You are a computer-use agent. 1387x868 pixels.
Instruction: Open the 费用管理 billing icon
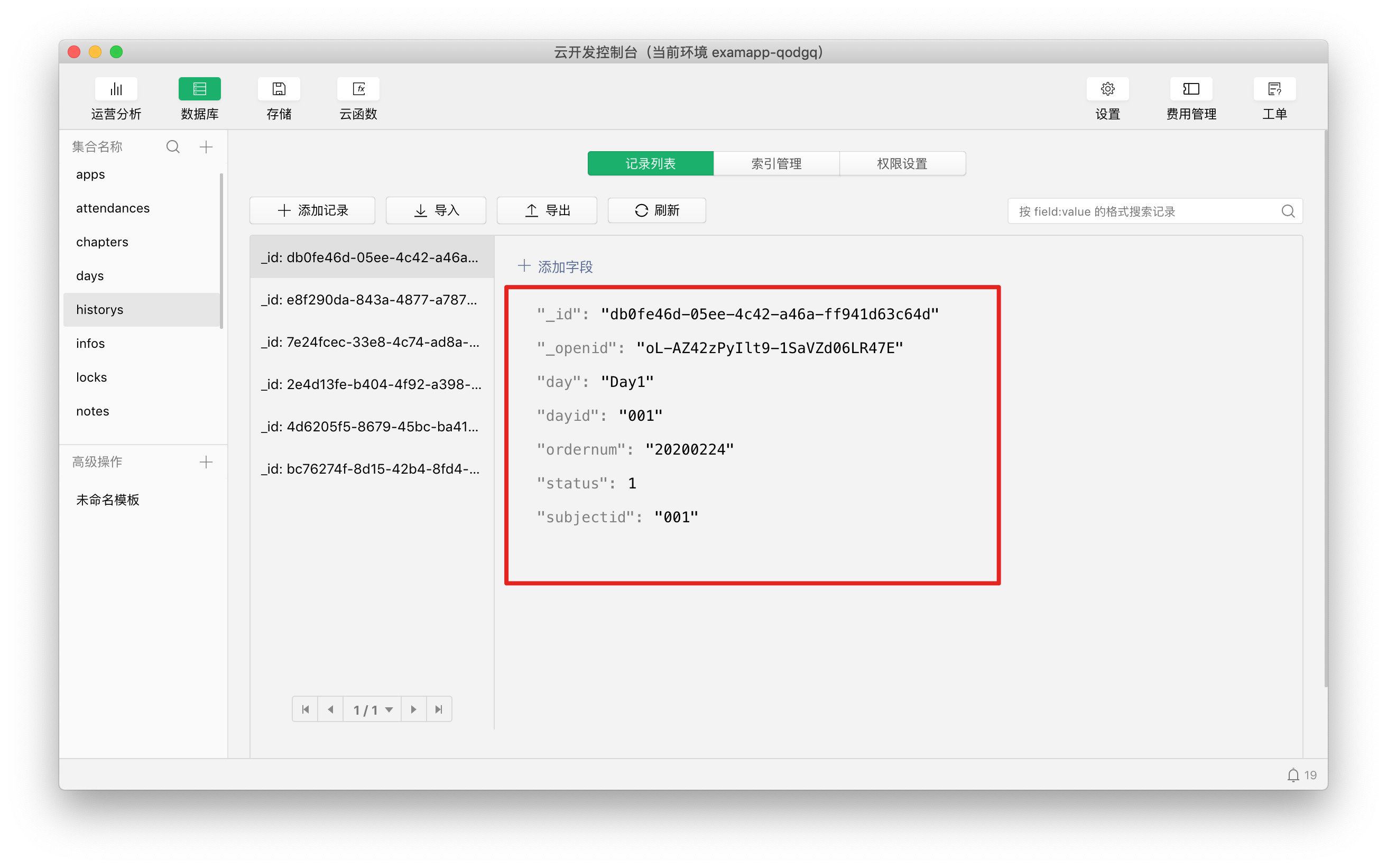pos(1190,89)
